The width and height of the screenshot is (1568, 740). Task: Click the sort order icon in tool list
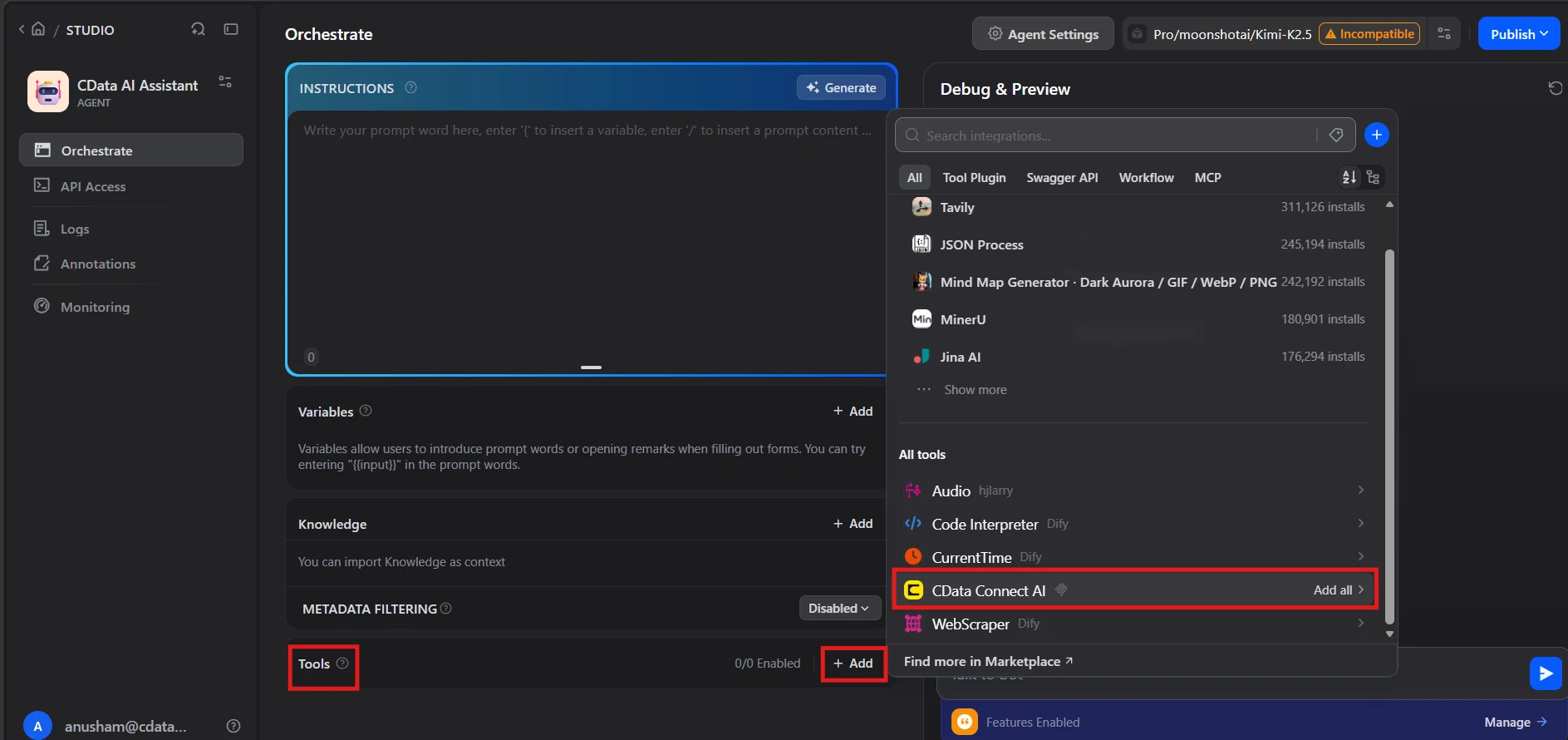coord(1349,177)
